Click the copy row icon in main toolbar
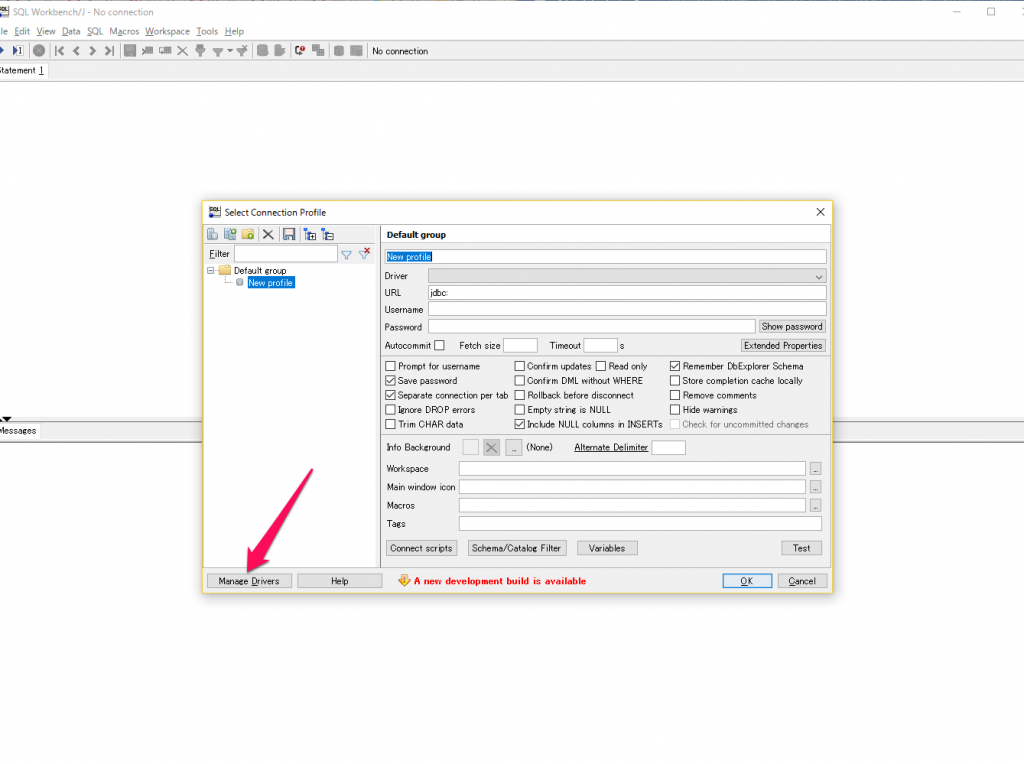The image size is (1024, 764). [x=165, y=50]
